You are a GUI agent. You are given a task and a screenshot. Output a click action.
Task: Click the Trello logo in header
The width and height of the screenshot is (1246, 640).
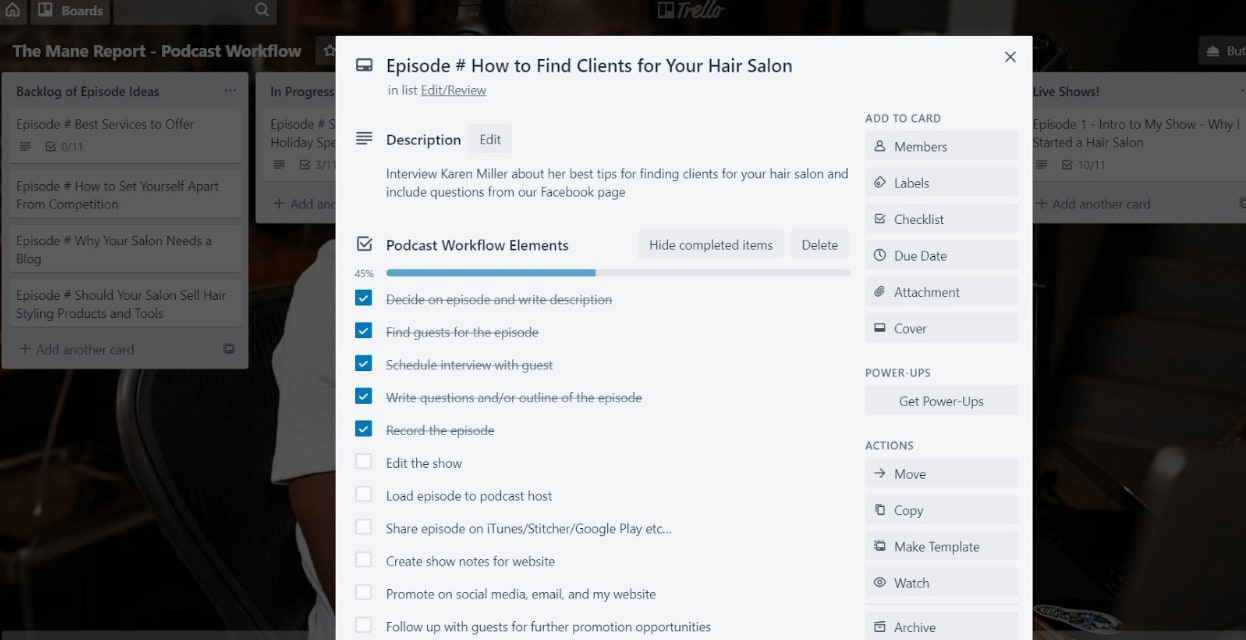(x=691, y=11)
